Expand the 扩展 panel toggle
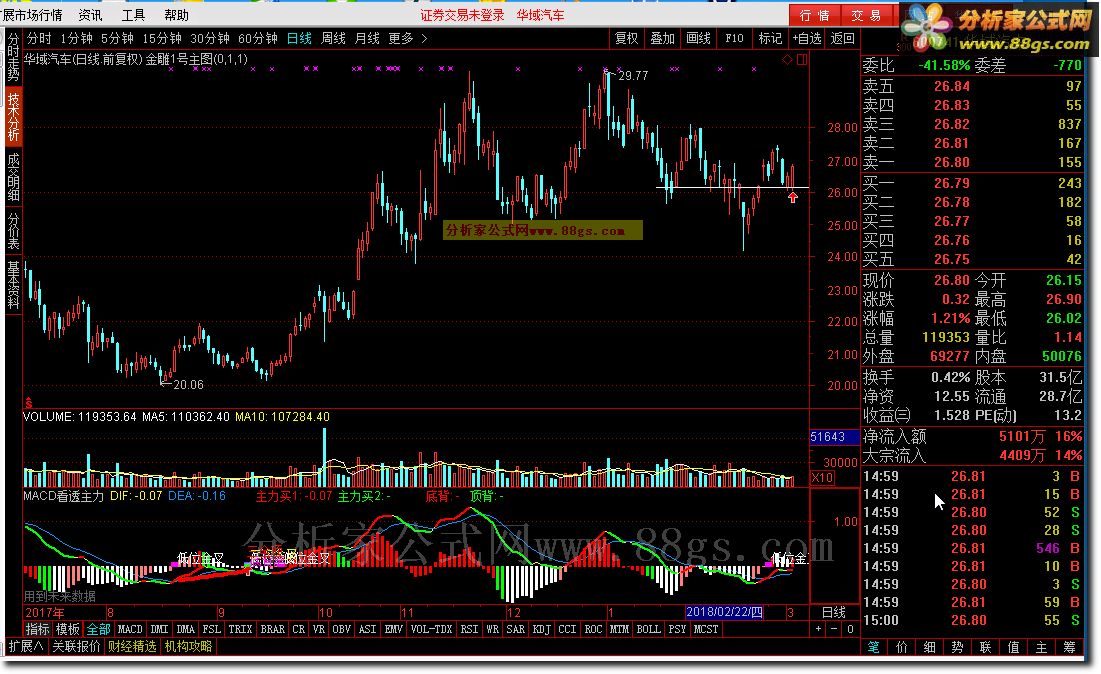The width and height of the screenshot is (1101, 674). [26, 646]
